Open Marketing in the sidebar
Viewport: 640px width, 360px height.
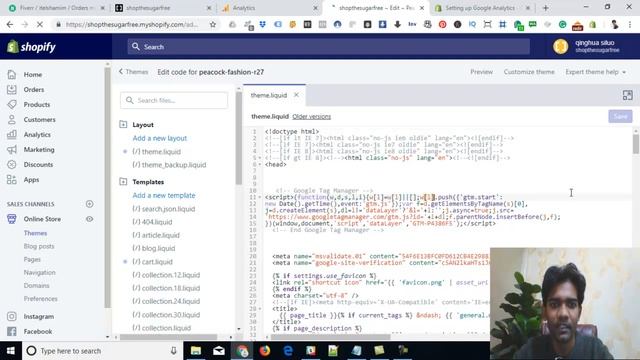click(39, 149)
